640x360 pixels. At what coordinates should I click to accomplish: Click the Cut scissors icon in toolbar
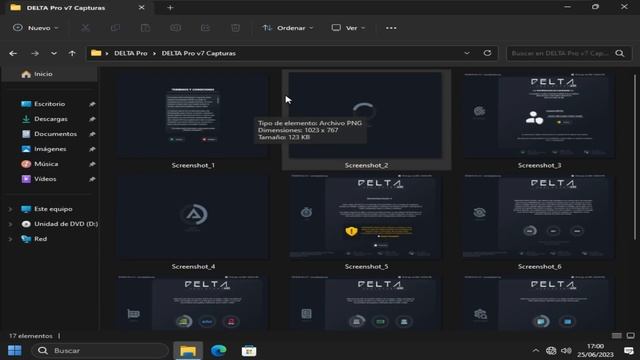point(85,28)
